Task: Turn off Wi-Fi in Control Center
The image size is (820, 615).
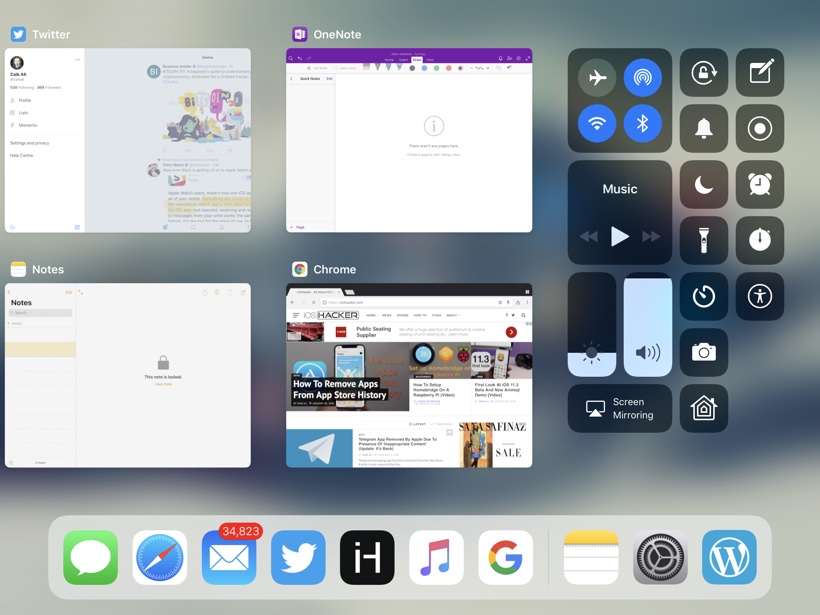Action: [597, 123]
